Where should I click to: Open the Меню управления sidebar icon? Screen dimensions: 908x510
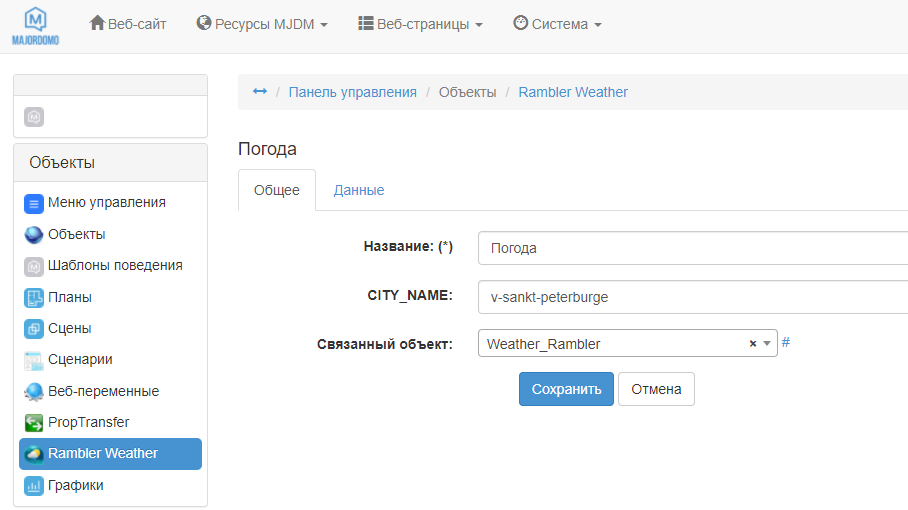[34, 203]
